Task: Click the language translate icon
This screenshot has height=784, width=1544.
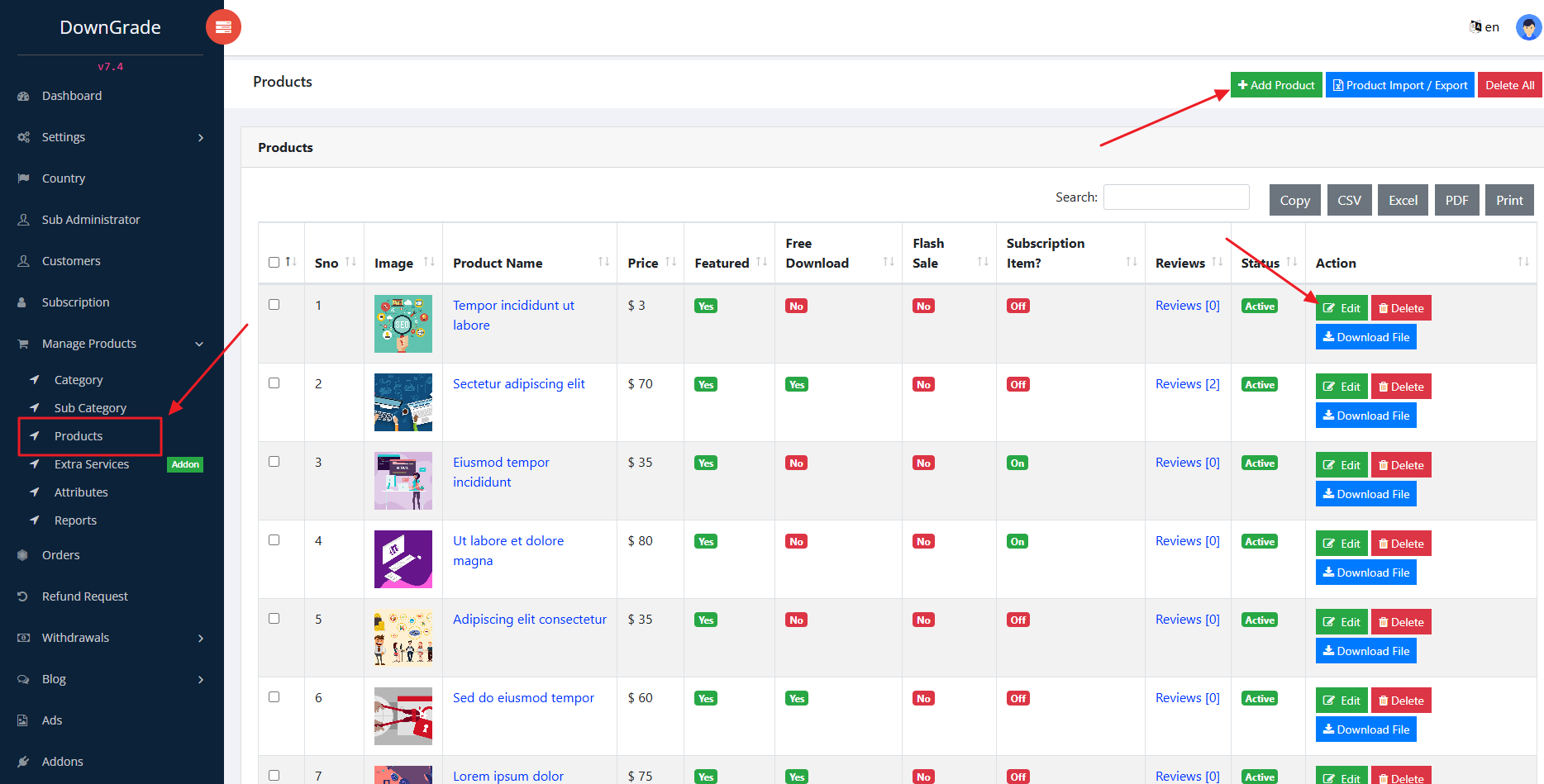Action: pos(1475,27)
